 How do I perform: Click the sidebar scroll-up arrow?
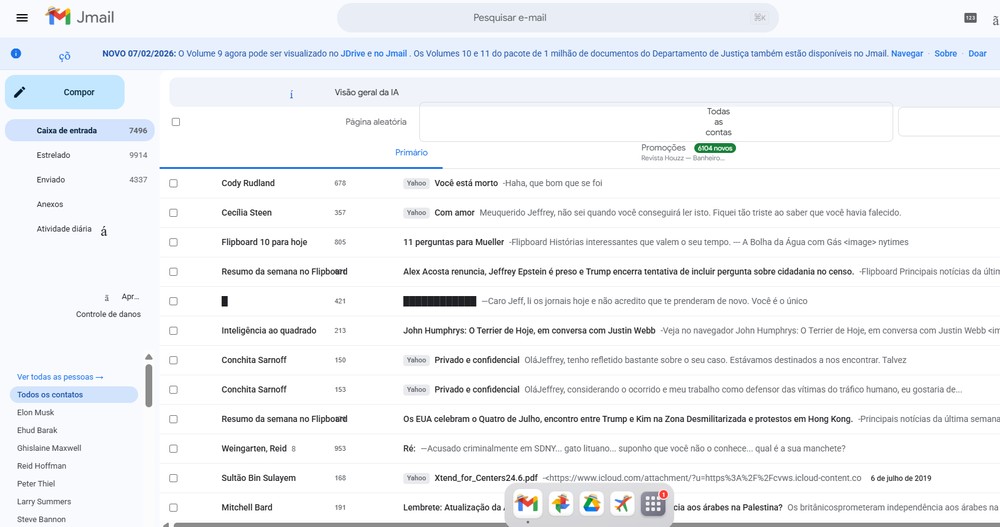point(149,357)
